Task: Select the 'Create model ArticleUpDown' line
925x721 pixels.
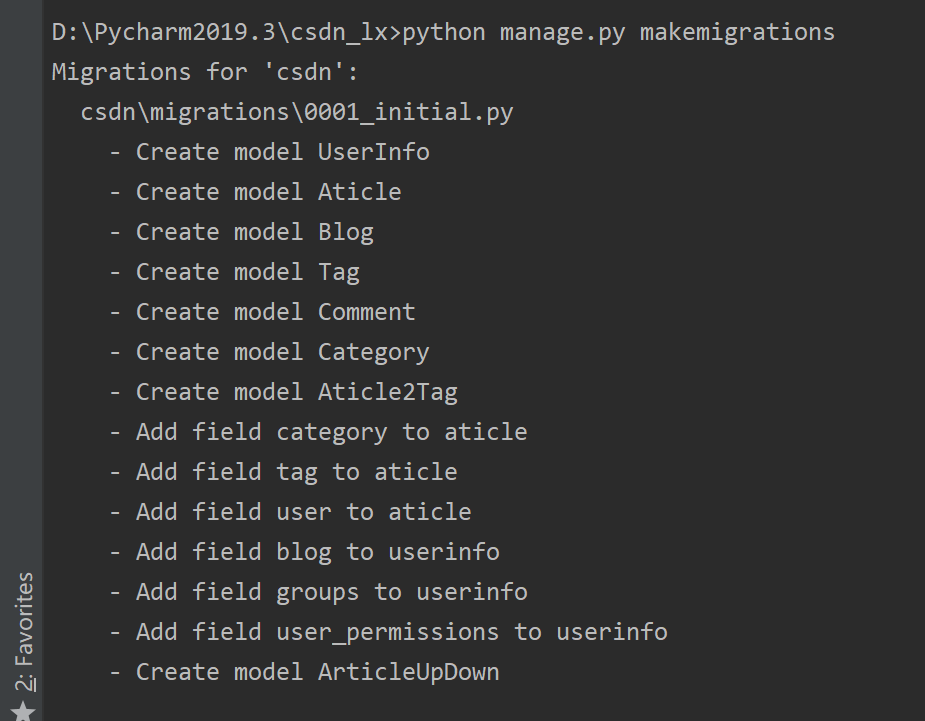Action: [304, 673]
